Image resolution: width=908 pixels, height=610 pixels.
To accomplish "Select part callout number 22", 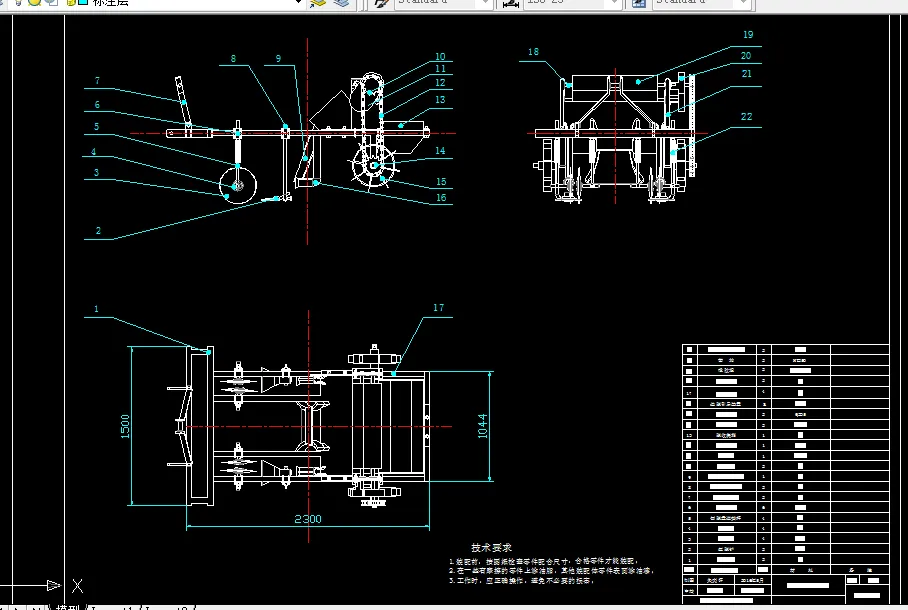I will pyautogui.click(x=746, y=116).
